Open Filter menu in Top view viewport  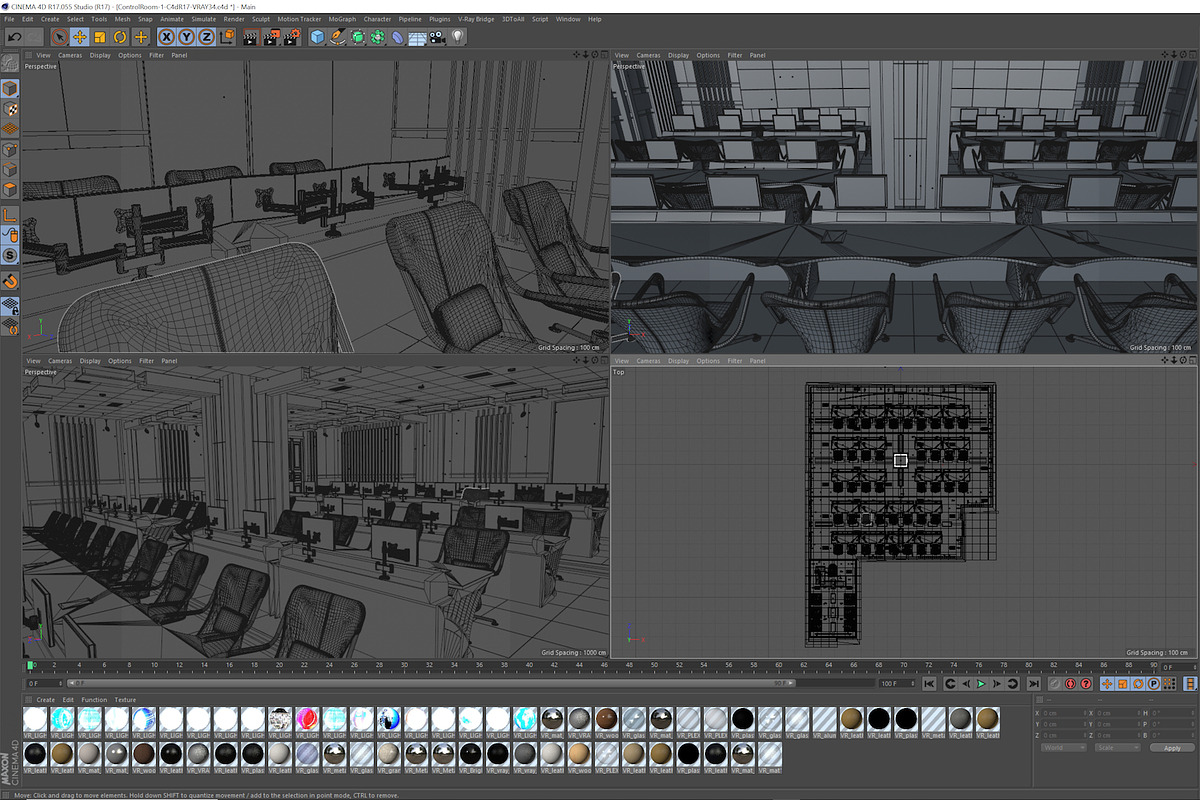735,361
